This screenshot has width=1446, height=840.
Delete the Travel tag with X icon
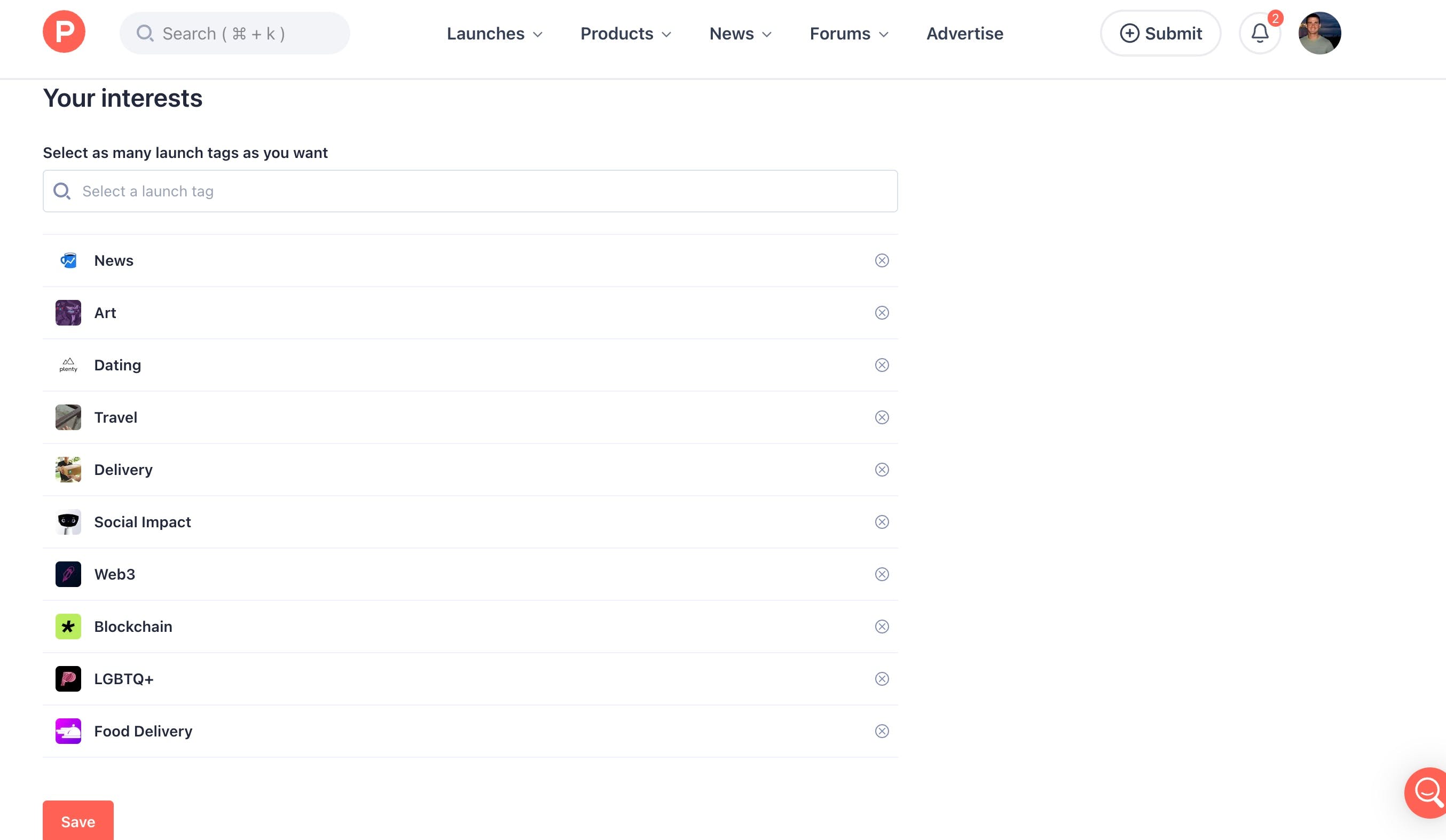(882, 417)
